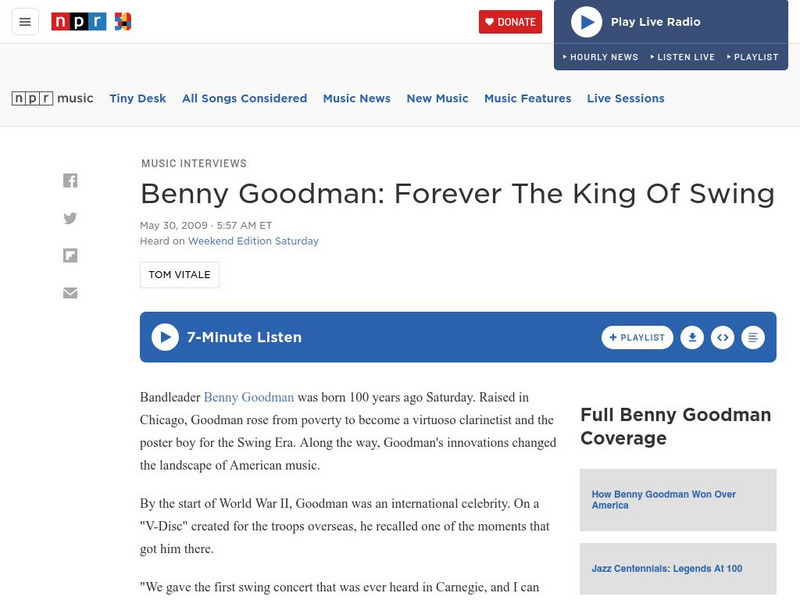Start Play Live Radio
The image size is (800, 600).
click(x=586, y=22)
